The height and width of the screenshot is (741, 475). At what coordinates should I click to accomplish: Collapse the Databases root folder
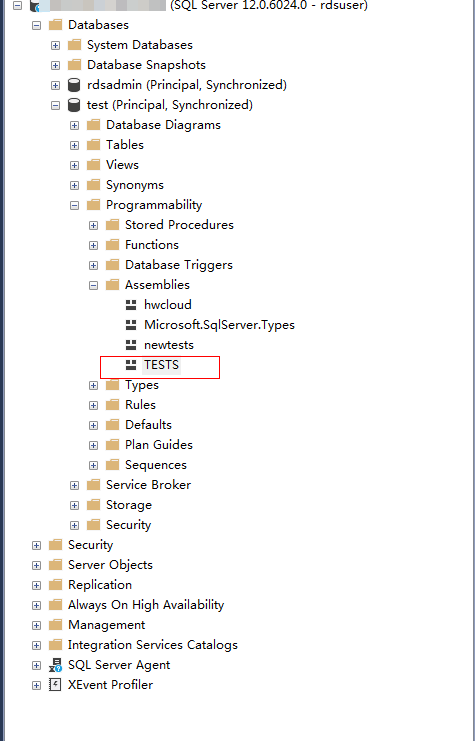(36, 25)
